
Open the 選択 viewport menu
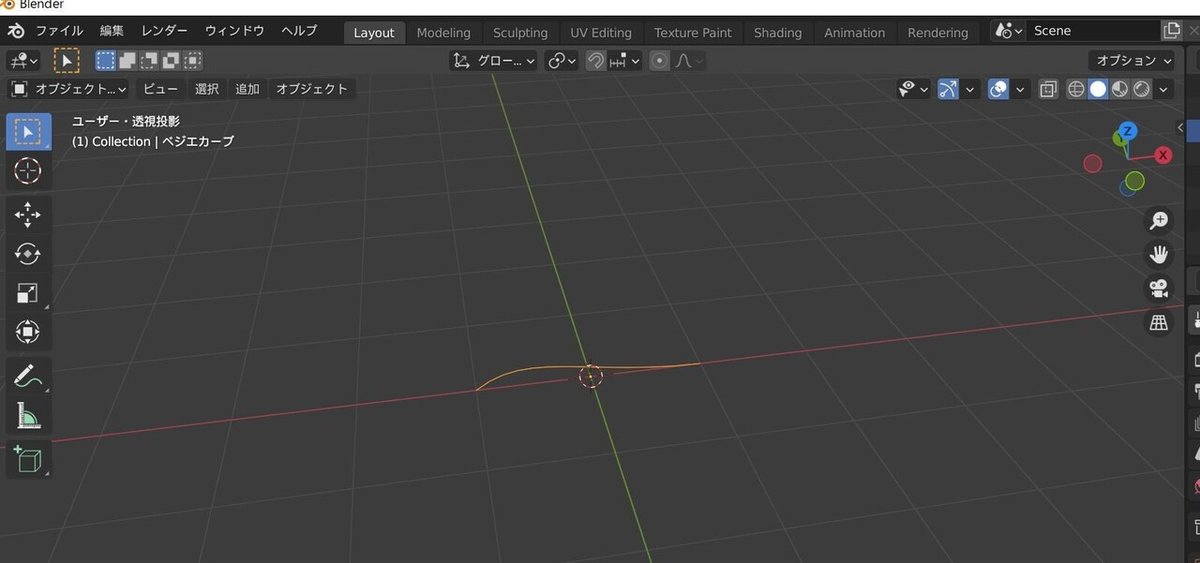207,89
